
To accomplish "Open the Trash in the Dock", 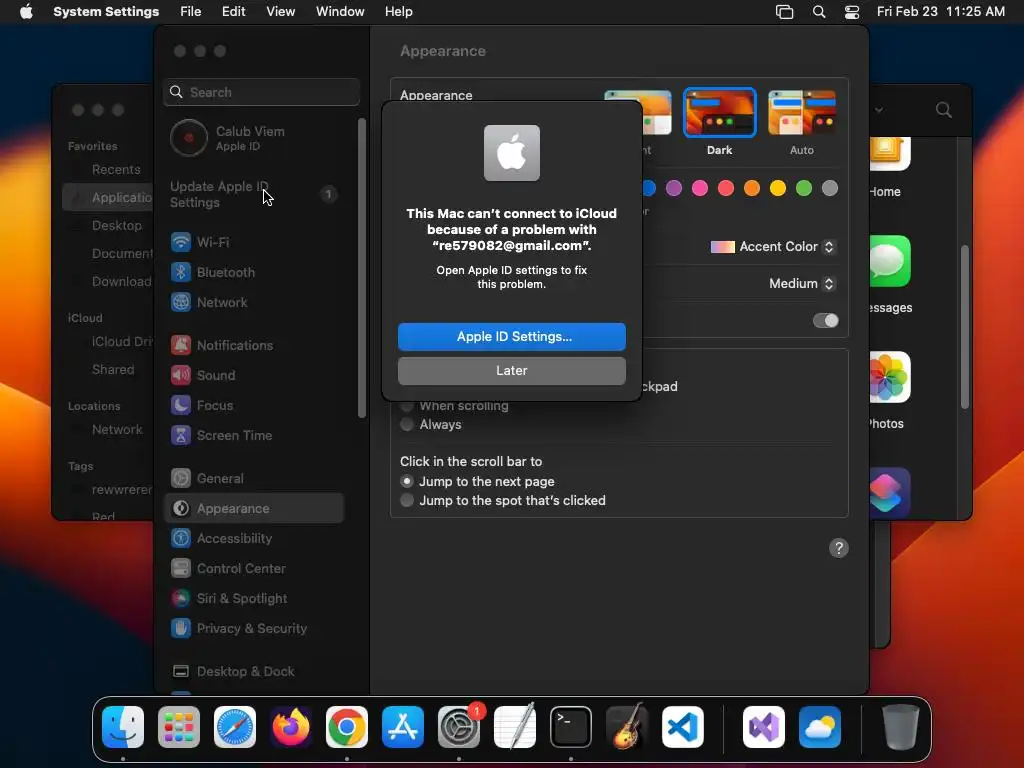I will pyautogui.click(x=901, y=727).
